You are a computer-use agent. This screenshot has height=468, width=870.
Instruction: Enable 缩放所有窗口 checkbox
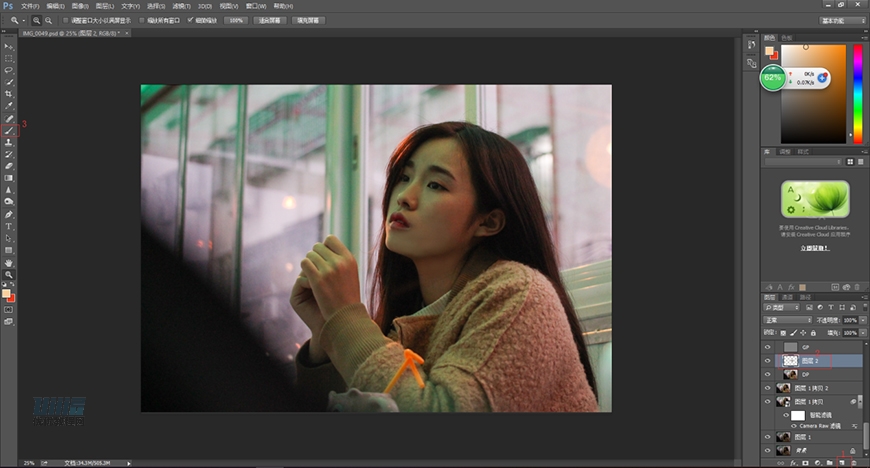pos(141,19)
